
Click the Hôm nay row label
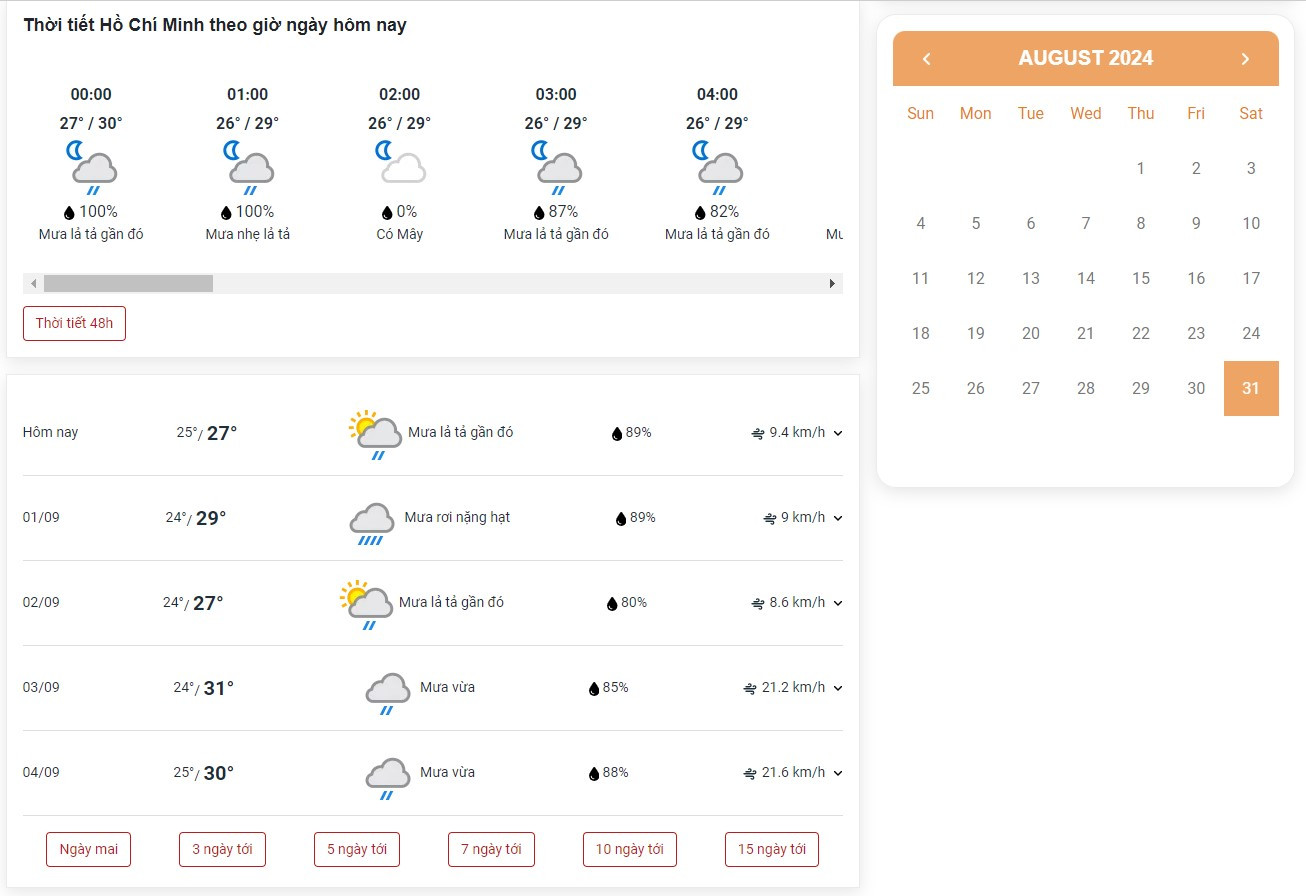[50, 432]
